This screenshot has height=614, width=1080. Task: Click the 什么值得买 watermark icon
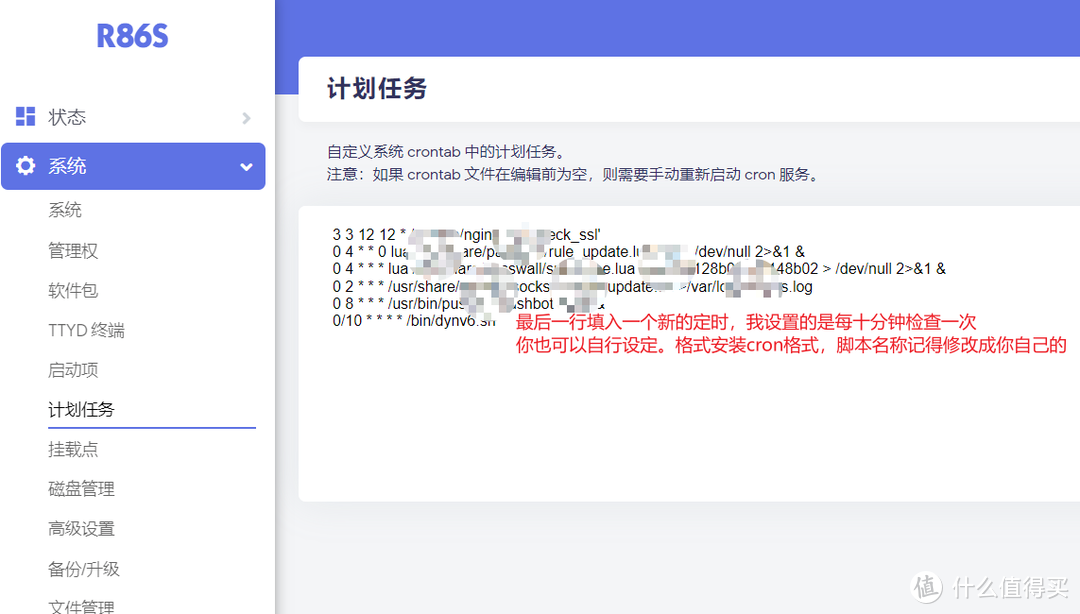point(926,590)
